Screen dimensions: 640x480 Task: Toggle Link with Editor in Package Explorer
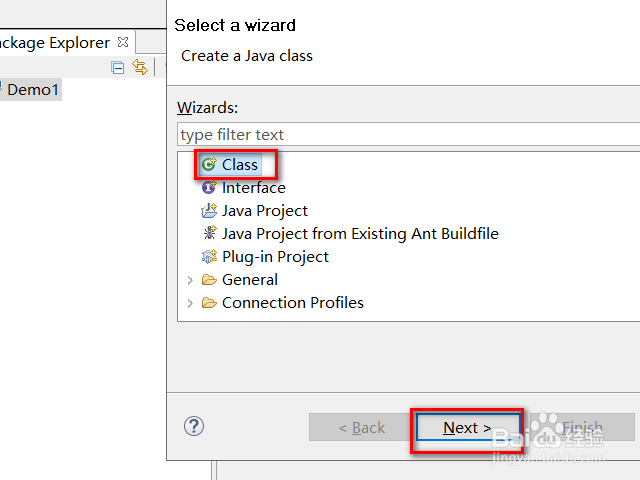[140, 68]
